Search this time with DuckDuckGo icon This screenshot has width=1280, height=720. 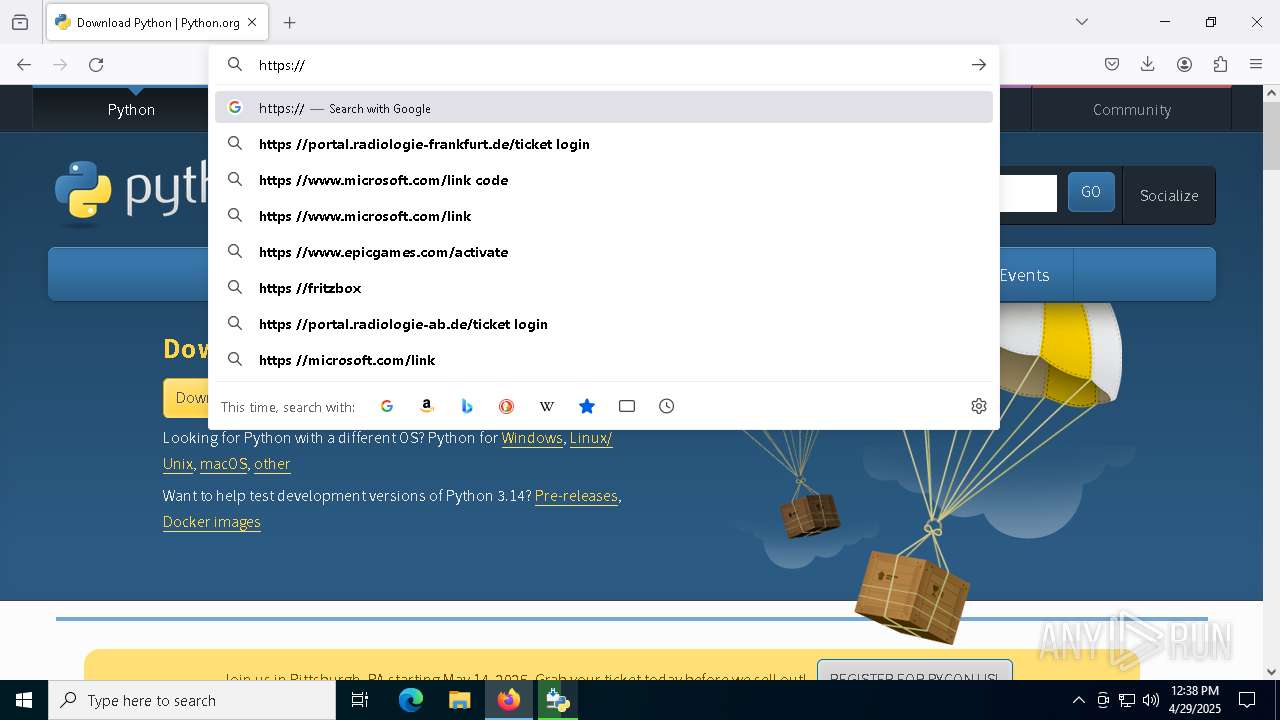[x=507, y=406]
